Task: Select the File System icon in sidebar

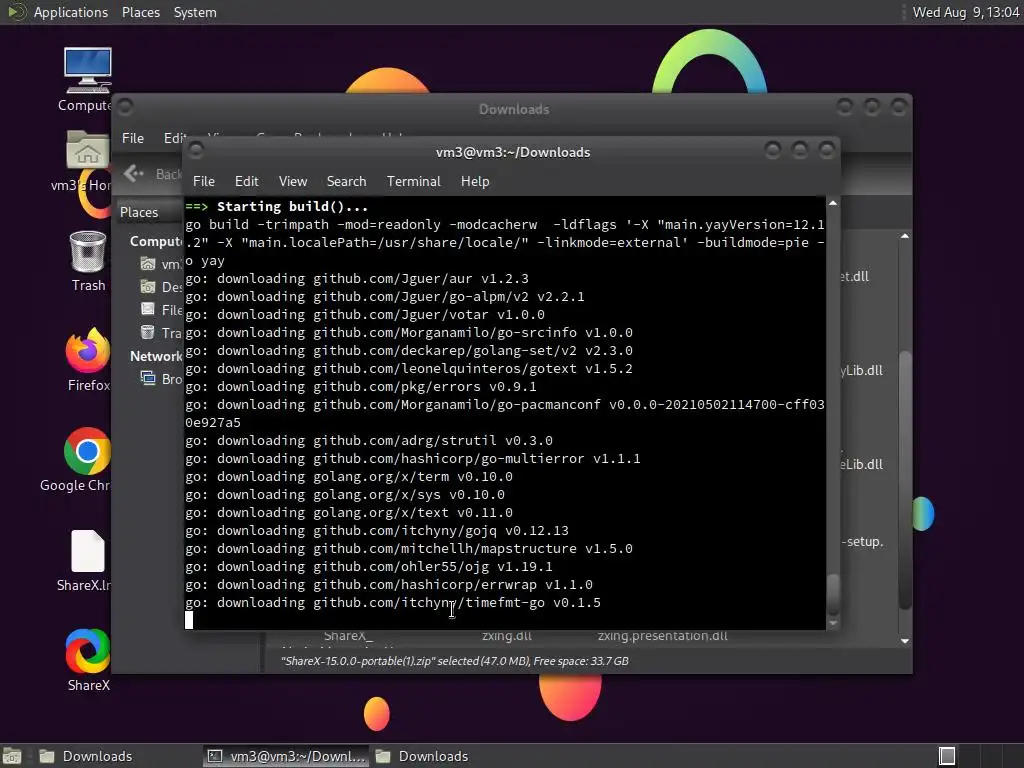Action: (148, 310)
